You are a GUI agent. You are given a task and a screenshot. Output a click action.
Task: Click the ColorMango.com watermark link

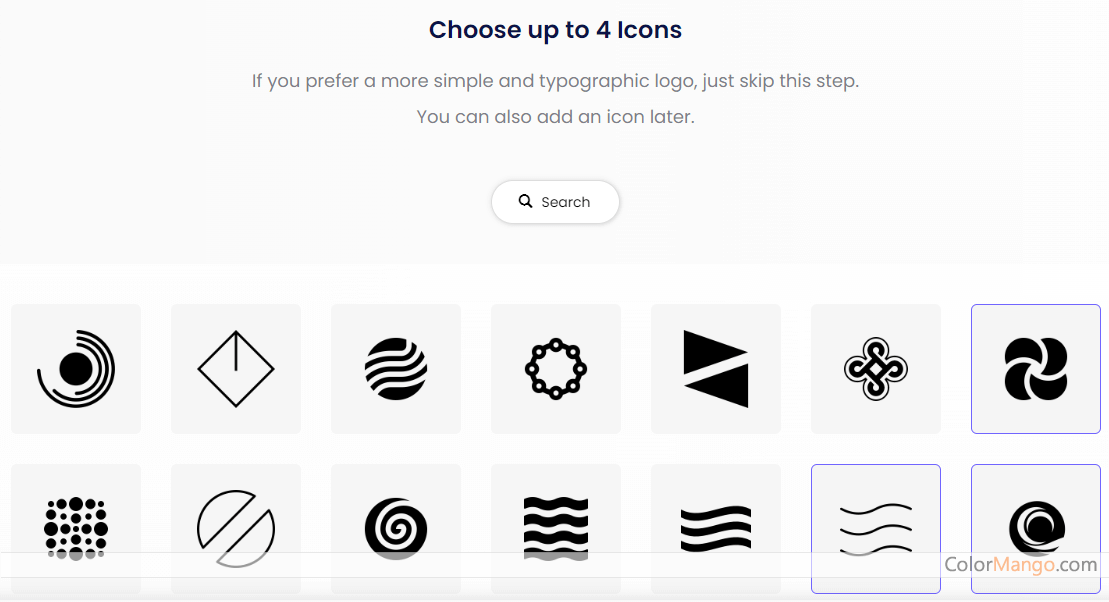click(1020, 565)
